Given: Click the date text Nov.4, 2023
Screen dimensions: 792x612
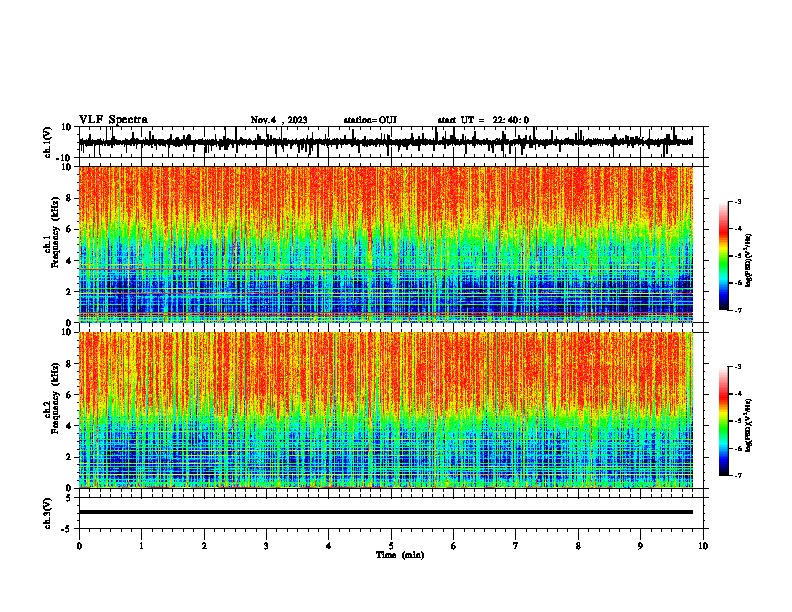Looking at the screenshot, I should (x=279, y=120).
